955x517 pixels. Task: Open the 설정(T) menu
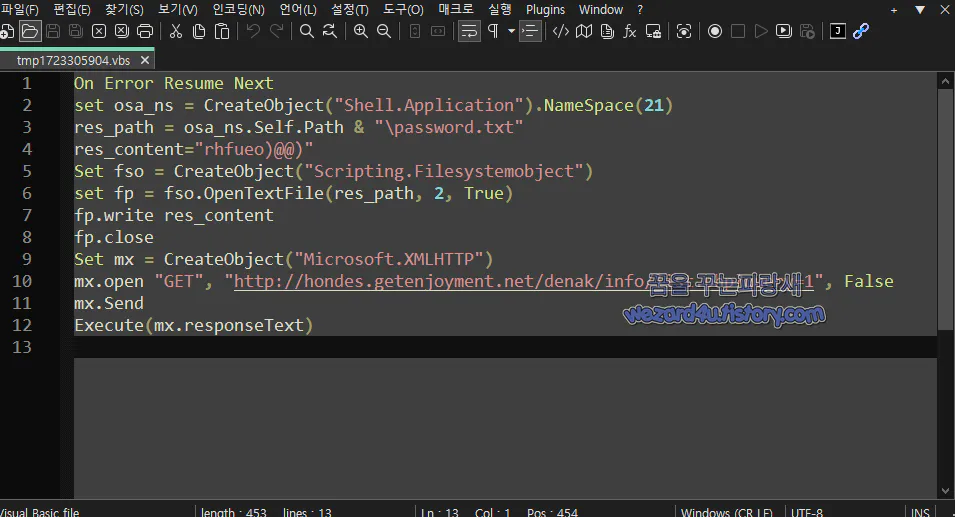[x=350, y=9]
